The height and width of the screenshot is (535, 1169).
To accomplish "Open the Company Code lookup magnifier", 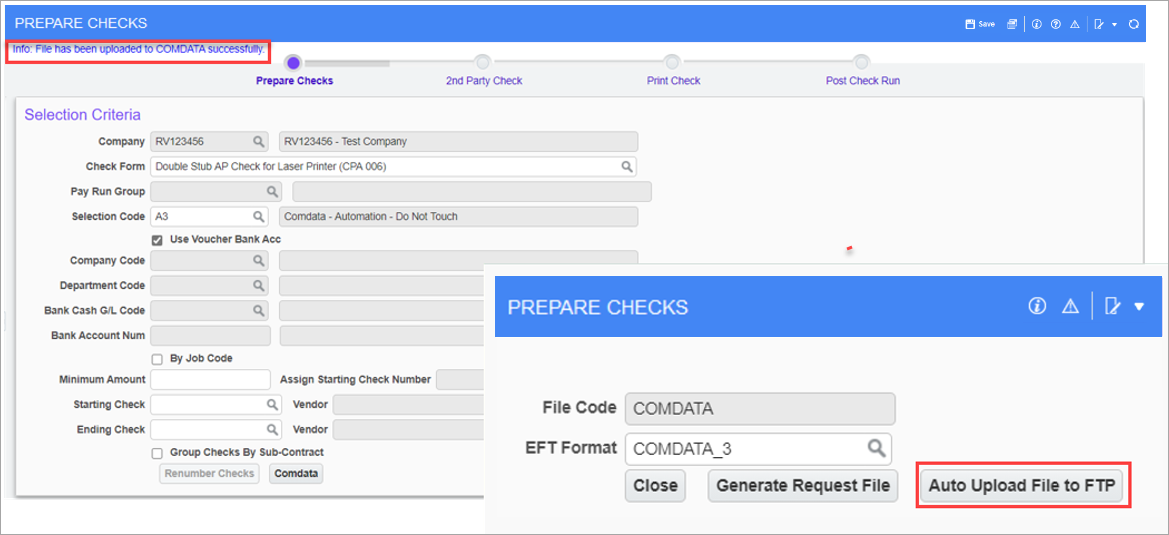I will (258, 261).
